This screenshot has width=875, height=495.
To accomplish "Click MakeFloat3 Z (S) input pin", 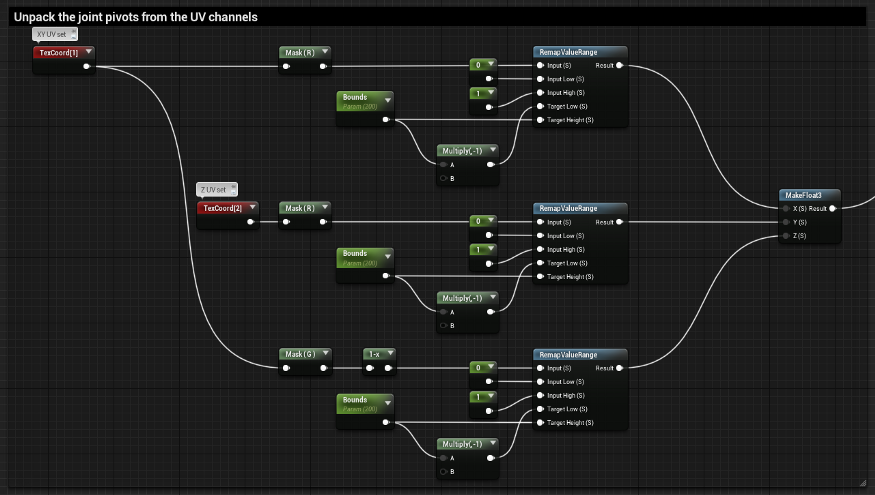I will 786,236.
